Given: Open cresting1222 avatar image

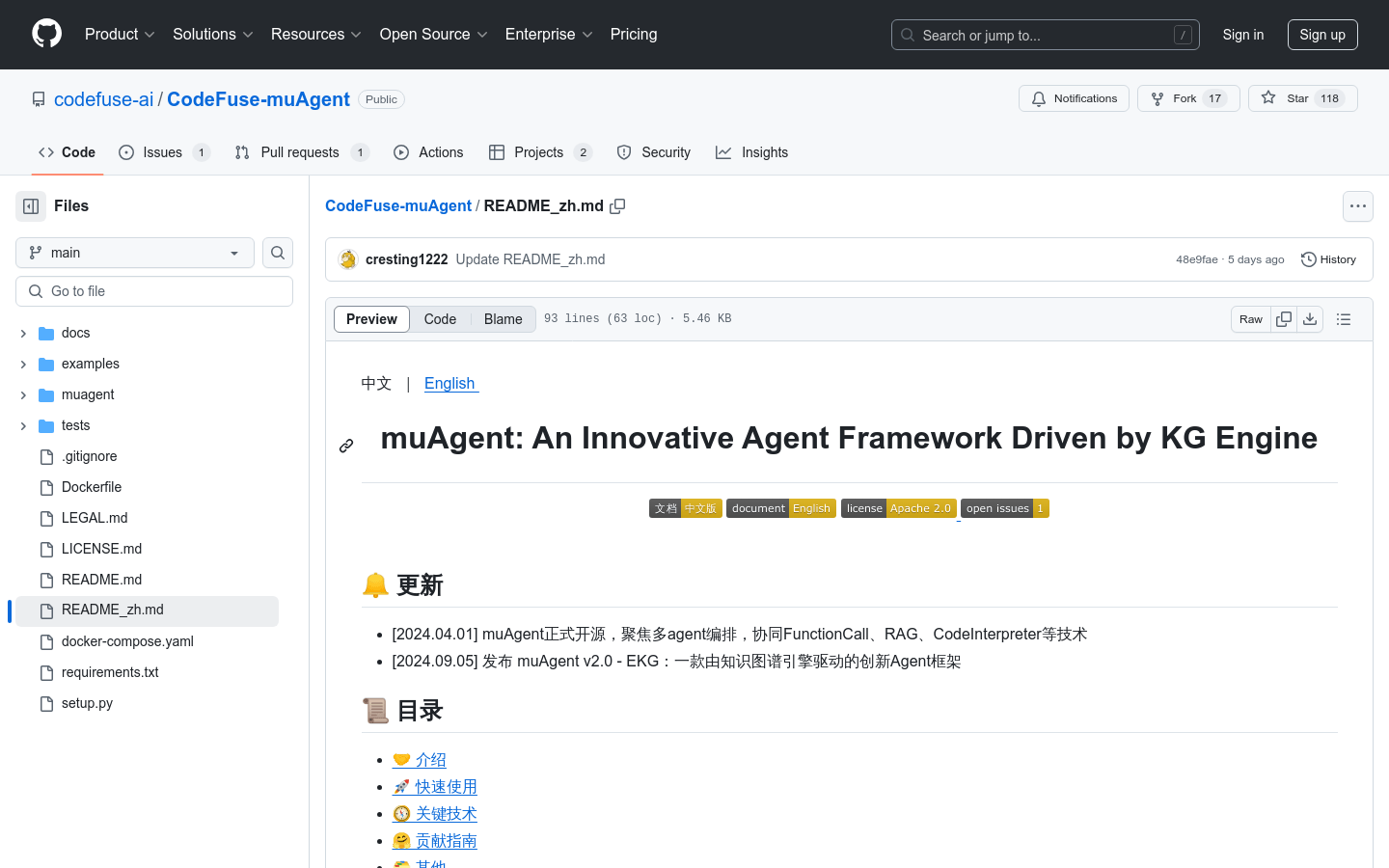Looking at the screenshot, I should pos(348,259).
